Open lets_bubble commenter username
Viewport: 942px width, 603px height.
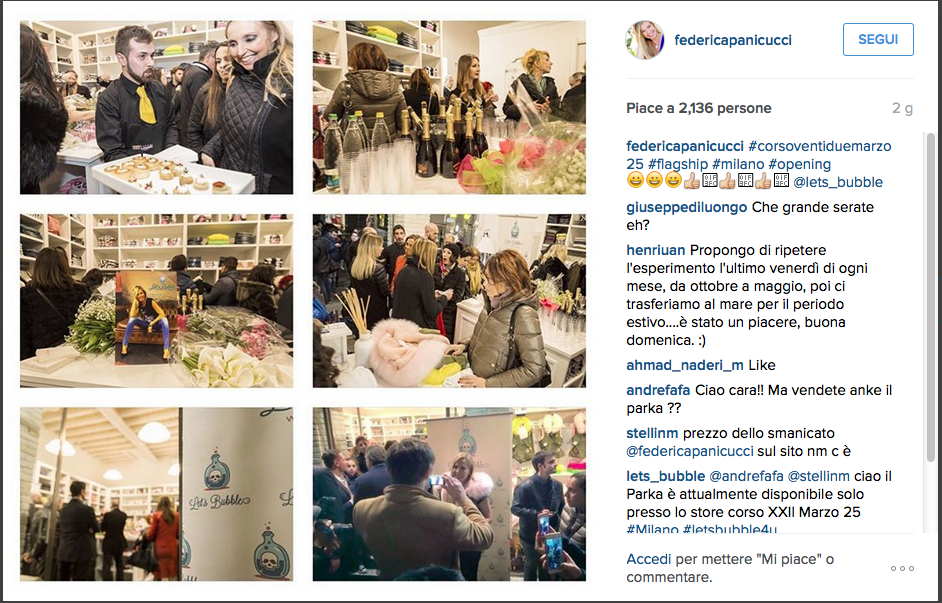(665, 476)
